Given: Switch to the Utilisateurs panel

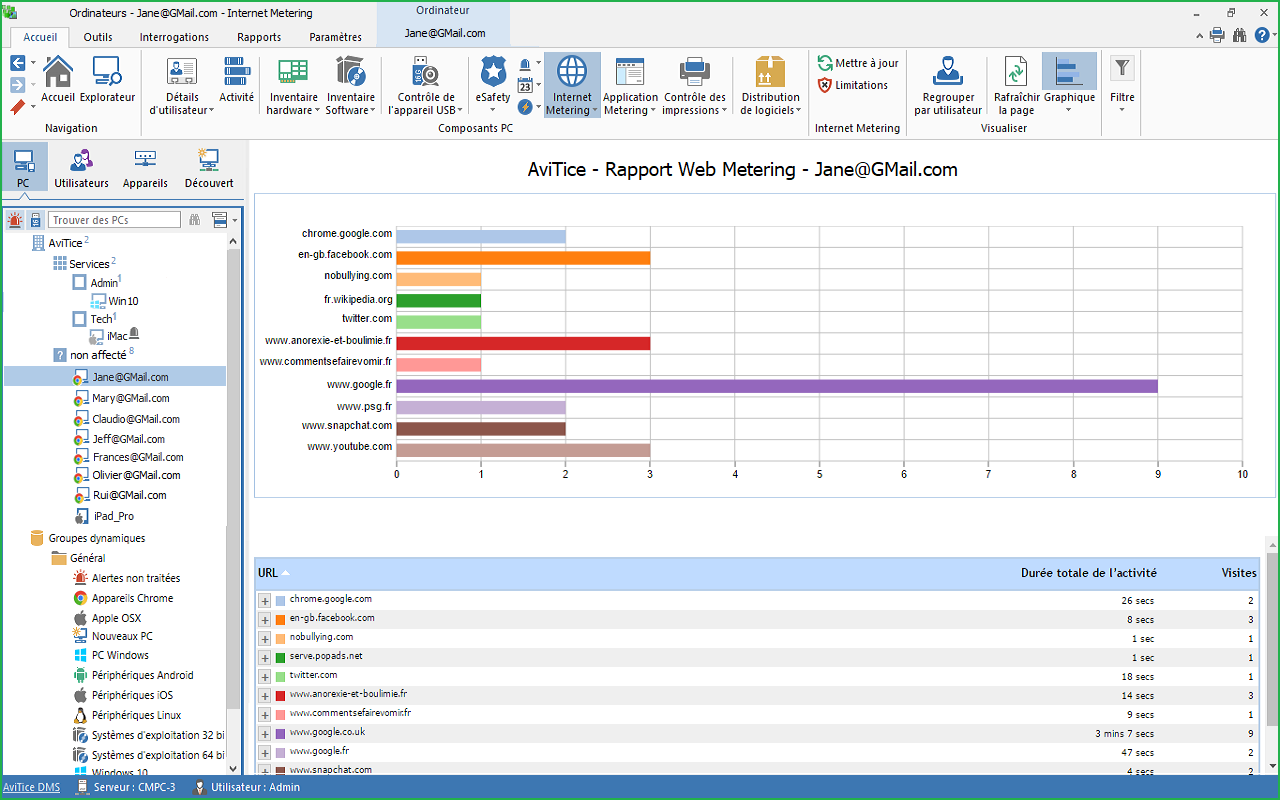Looking at the screenshot, I should (x=82, y=167).
